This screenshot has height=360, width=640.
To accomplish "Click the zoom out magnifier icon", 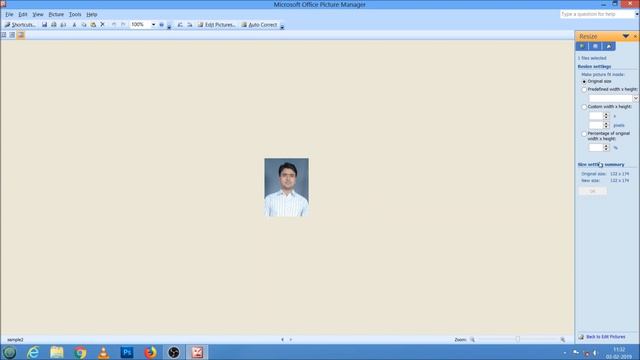I will pos(472,340).
